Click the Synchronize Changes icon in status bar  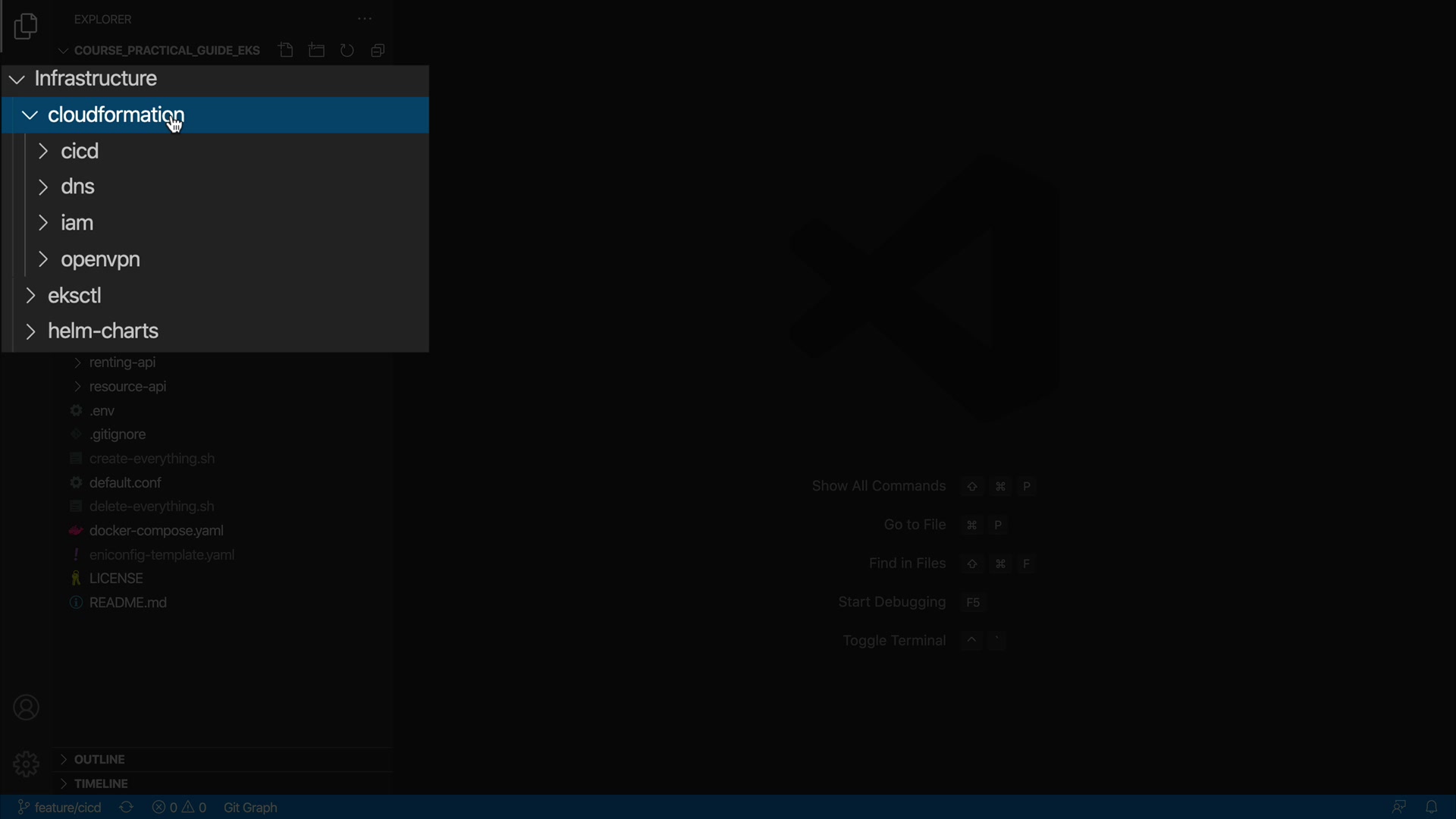click(x=127, y=807)
